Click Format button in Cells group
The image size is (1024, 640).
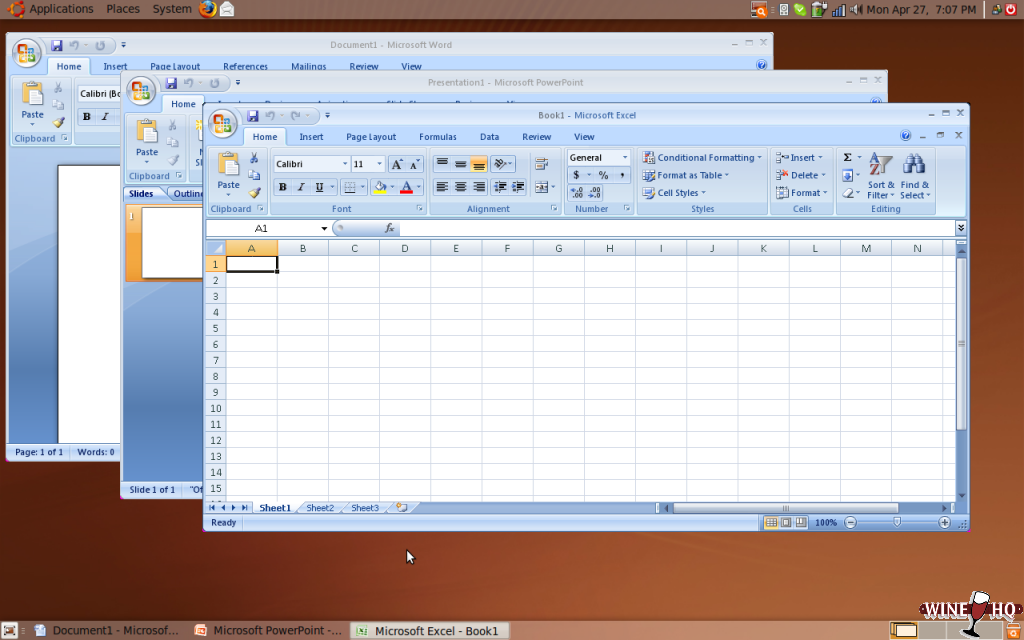(802, 193)
